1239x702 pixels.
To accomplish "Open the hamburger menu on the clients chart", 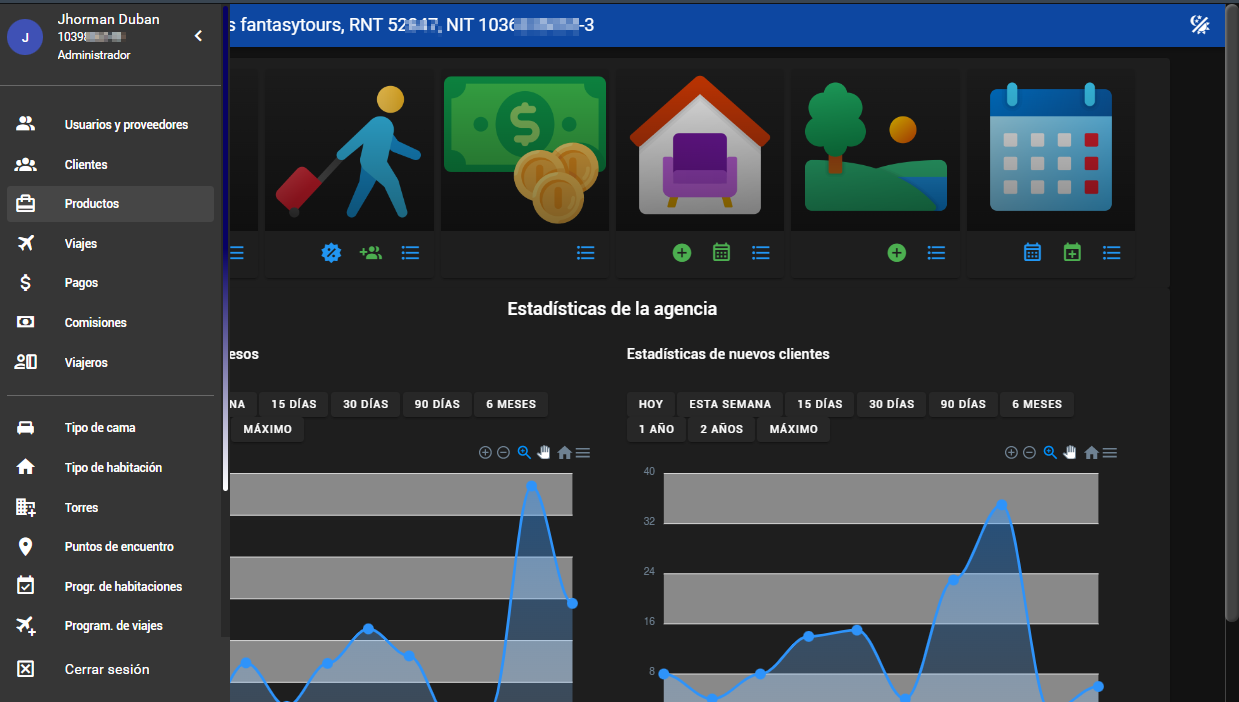I will point(1110,452).
